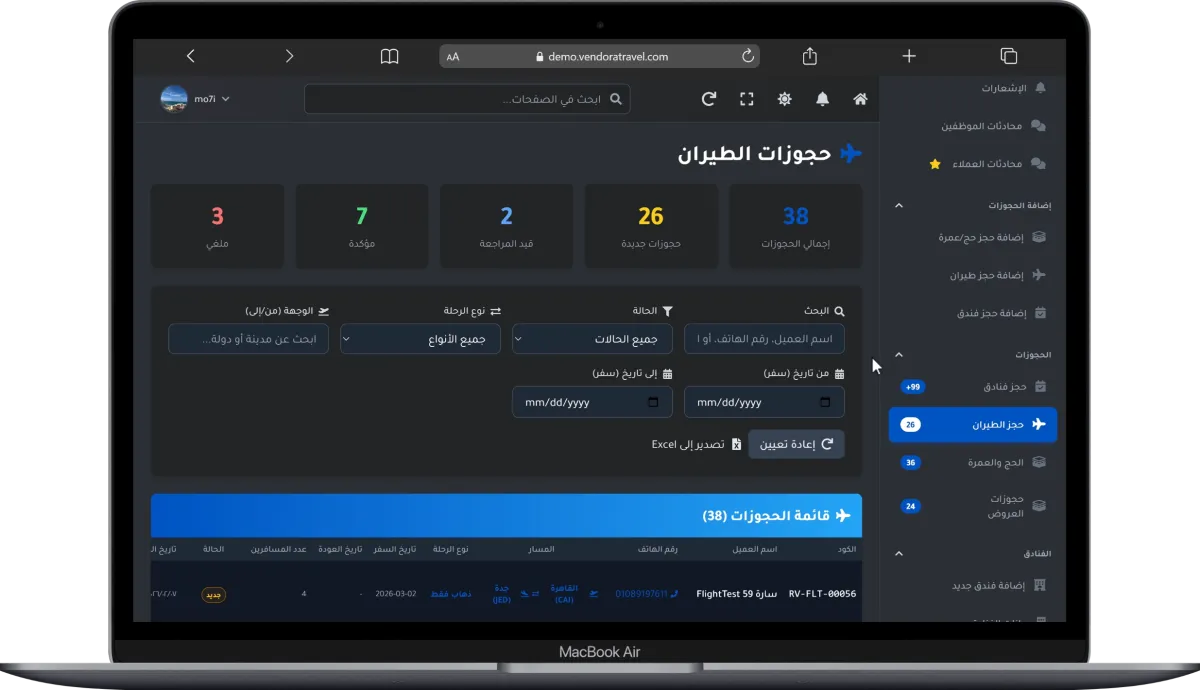Image resolution: width=1200 pixels, height=690 pixels.
Task: Click the اسم العميل column header
Action: [755, 549]
